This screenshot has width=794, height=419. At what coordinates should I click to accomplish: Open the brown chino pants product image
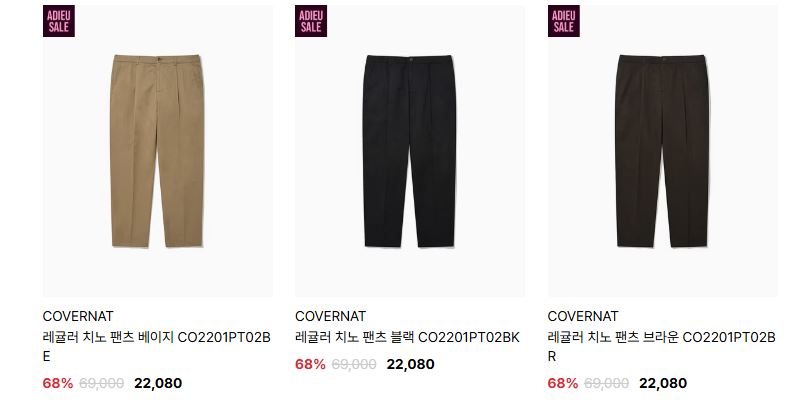pyautogui.click(x=662, y=151)
